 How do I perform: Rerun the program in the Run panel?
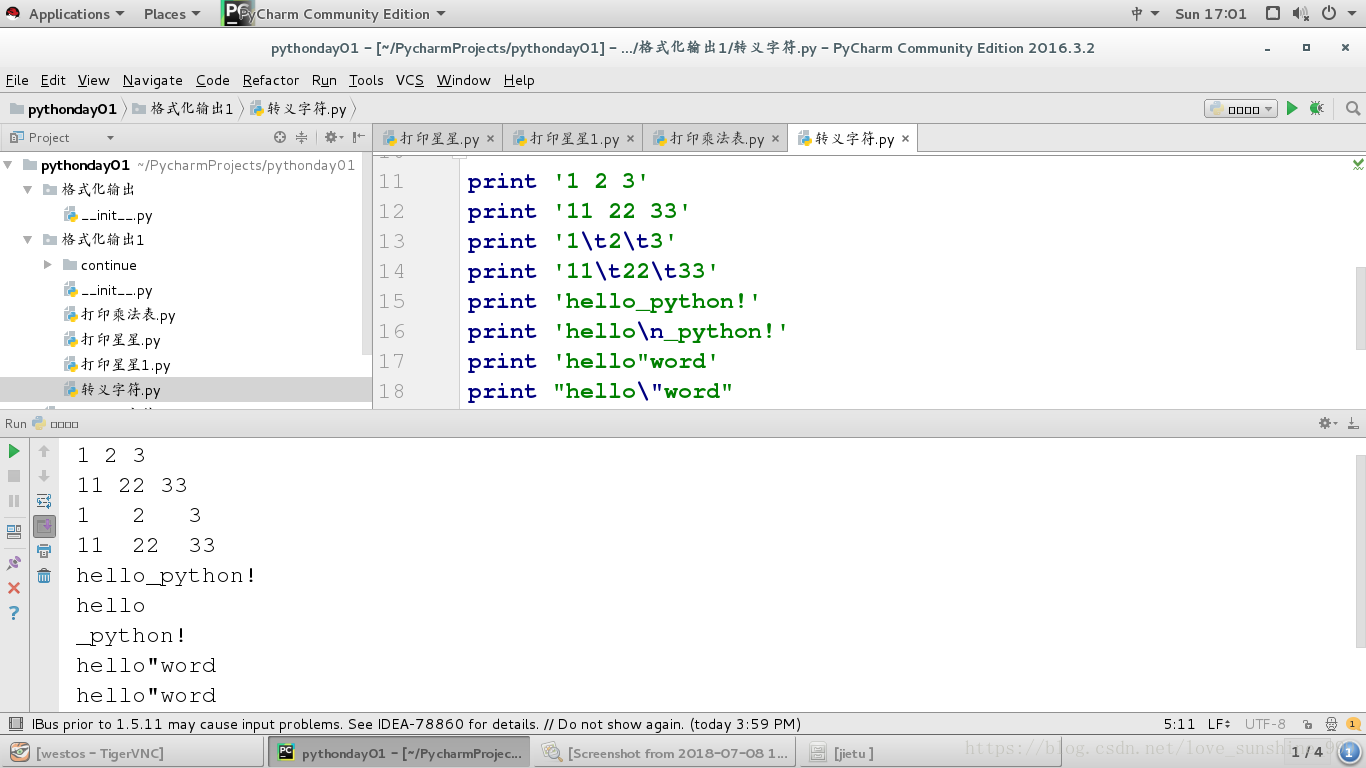(14, 452)
